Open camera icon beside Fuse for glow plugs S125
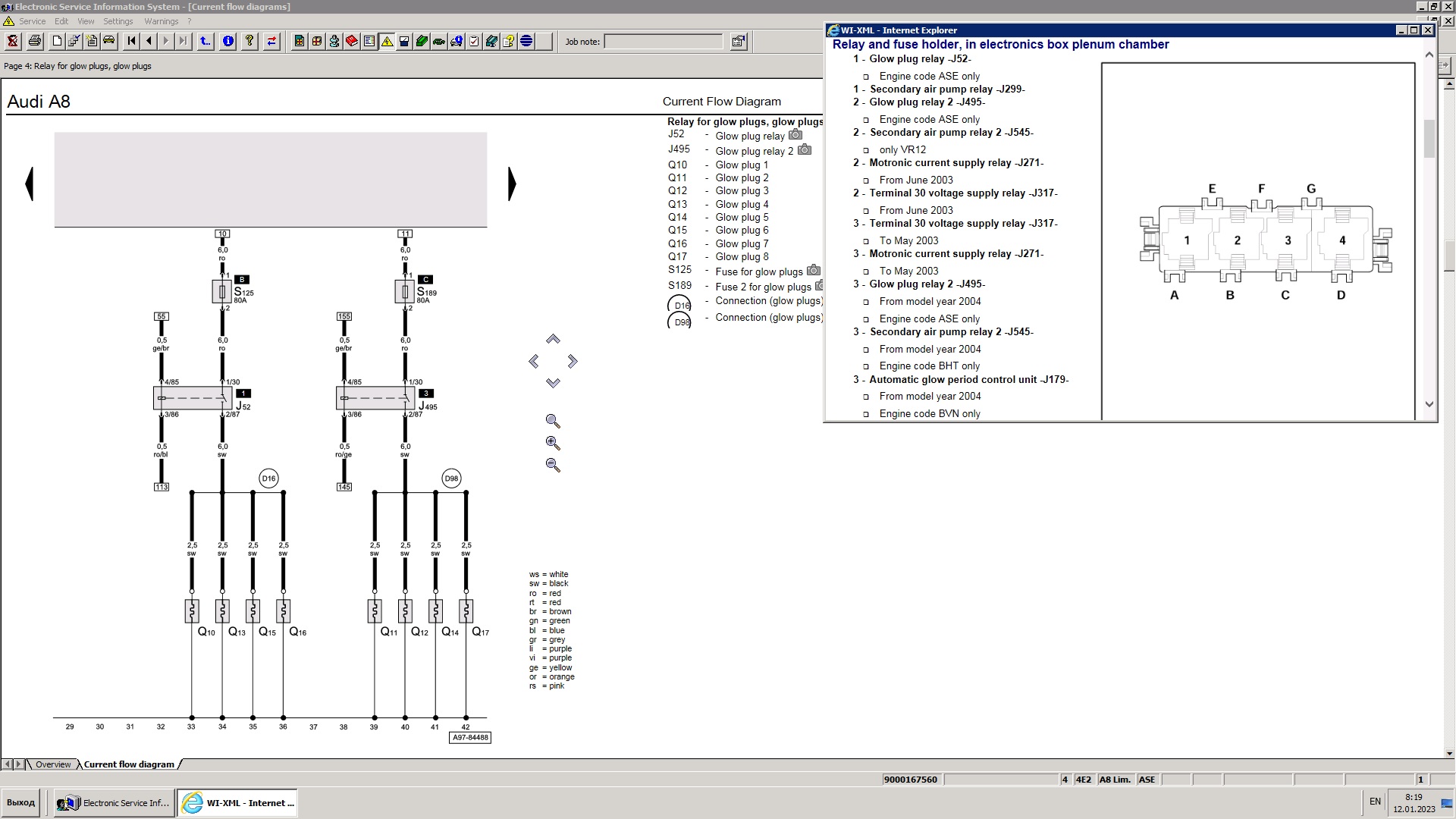The image size is (1456, 819). (x=813, y=271)
